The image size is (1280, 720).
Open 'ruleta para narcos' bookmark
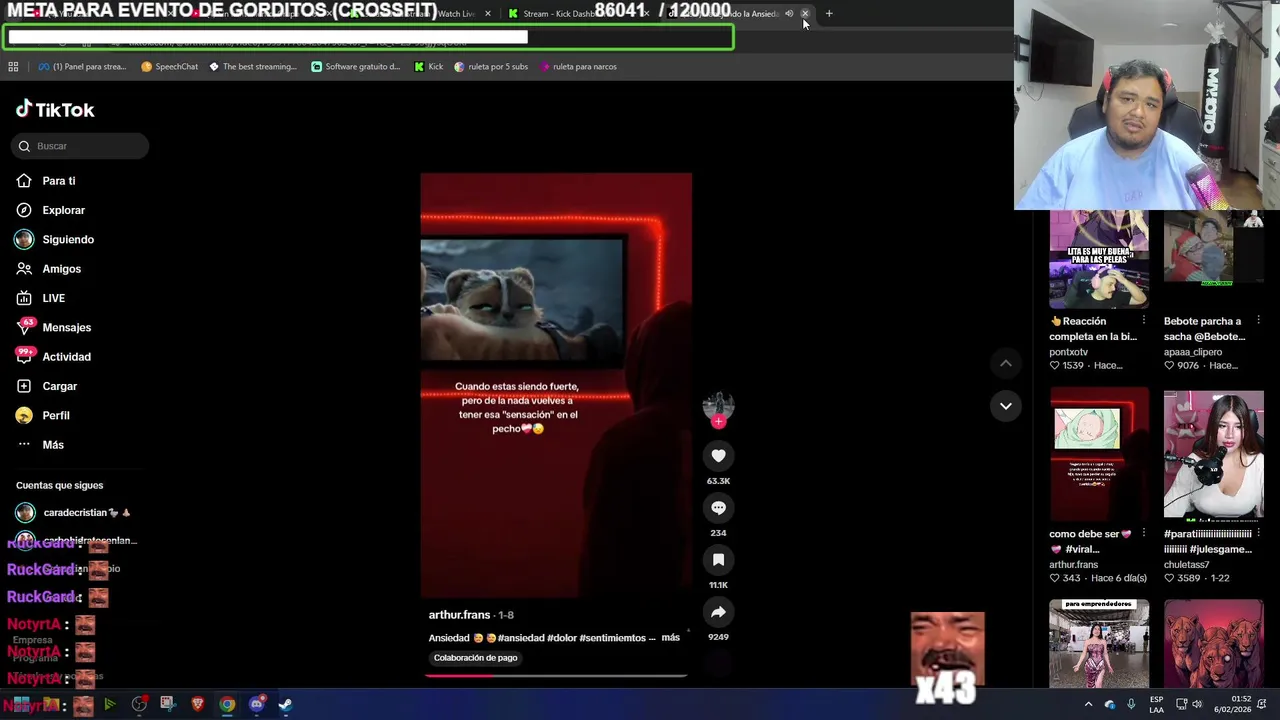pos(578,67)
